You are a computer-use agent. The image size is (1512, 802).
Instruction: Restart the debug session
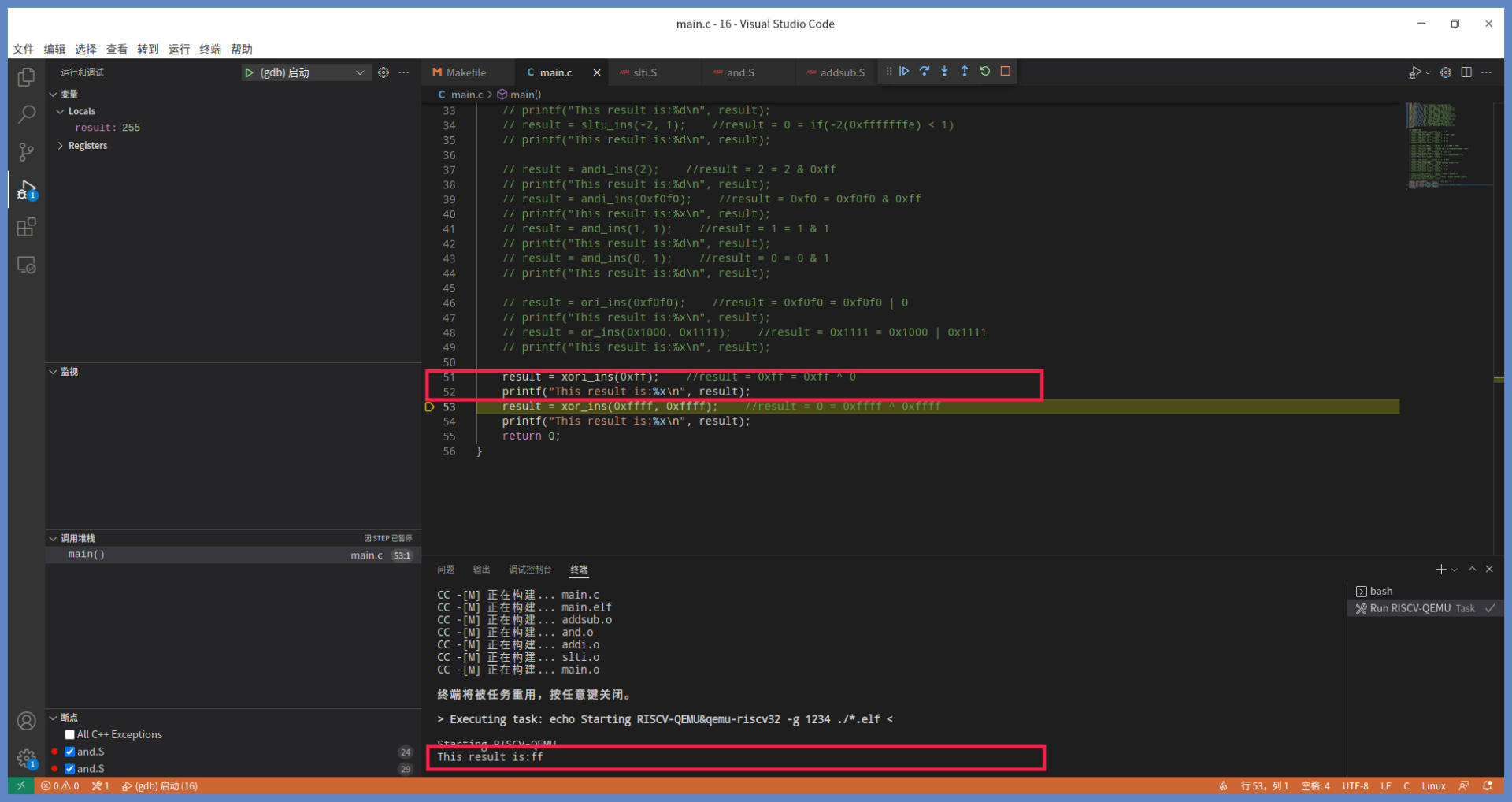[x=985, y=72]
